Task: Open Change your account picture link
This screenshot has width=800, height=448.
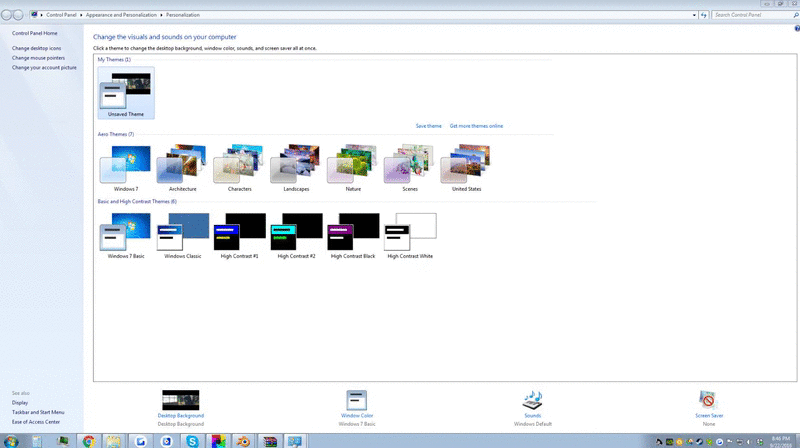Action: [x=44, y=67]
